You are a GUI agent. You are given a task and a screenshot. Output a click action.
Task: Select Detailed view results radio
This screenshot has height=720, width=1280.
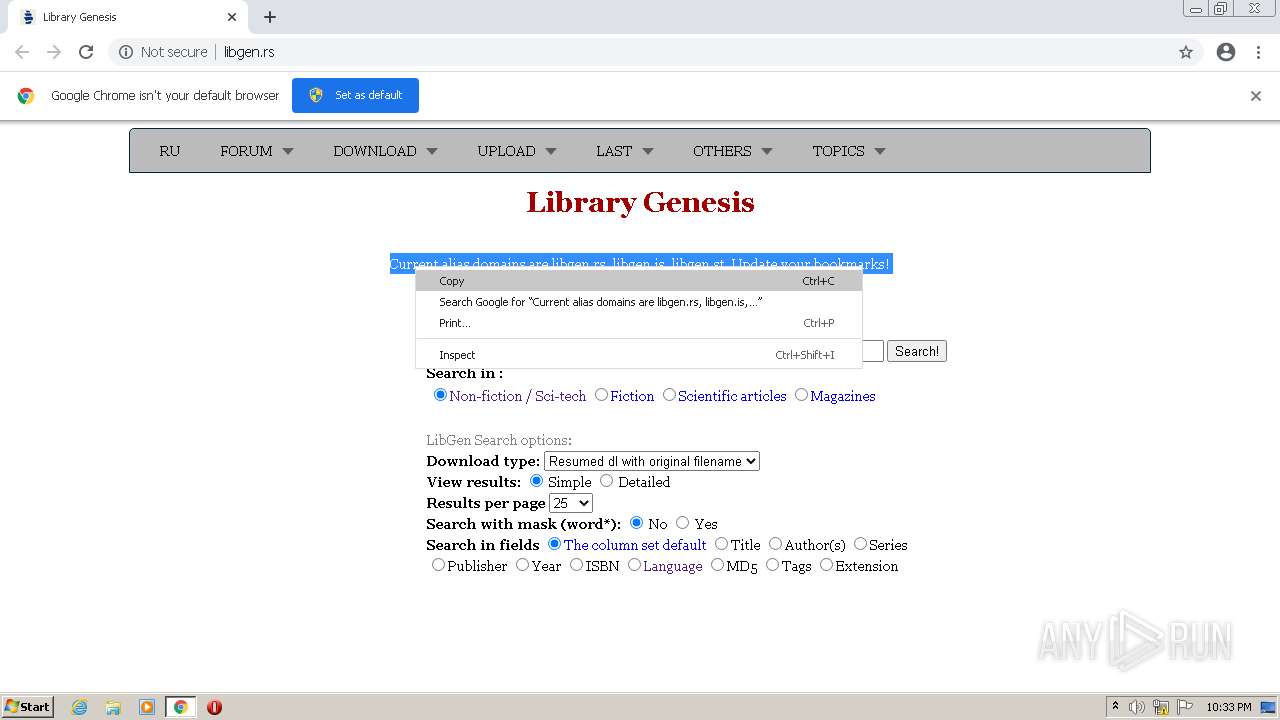click(606, 481)
